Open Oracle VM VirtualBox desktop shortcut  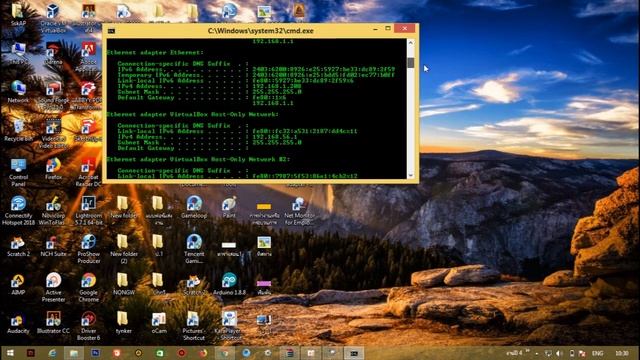(x=53, y=18)
